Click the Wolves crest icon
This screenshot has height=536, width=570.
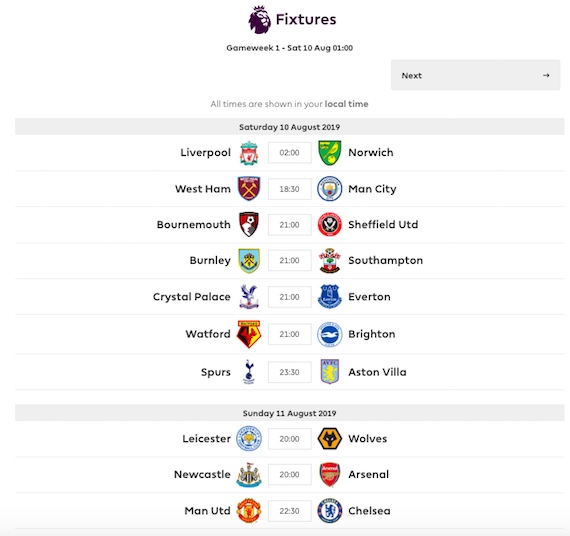(x=330, y=439)
